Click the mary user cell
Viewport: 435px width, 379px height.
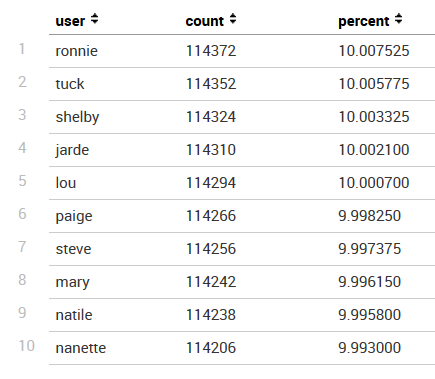(72, 283)
